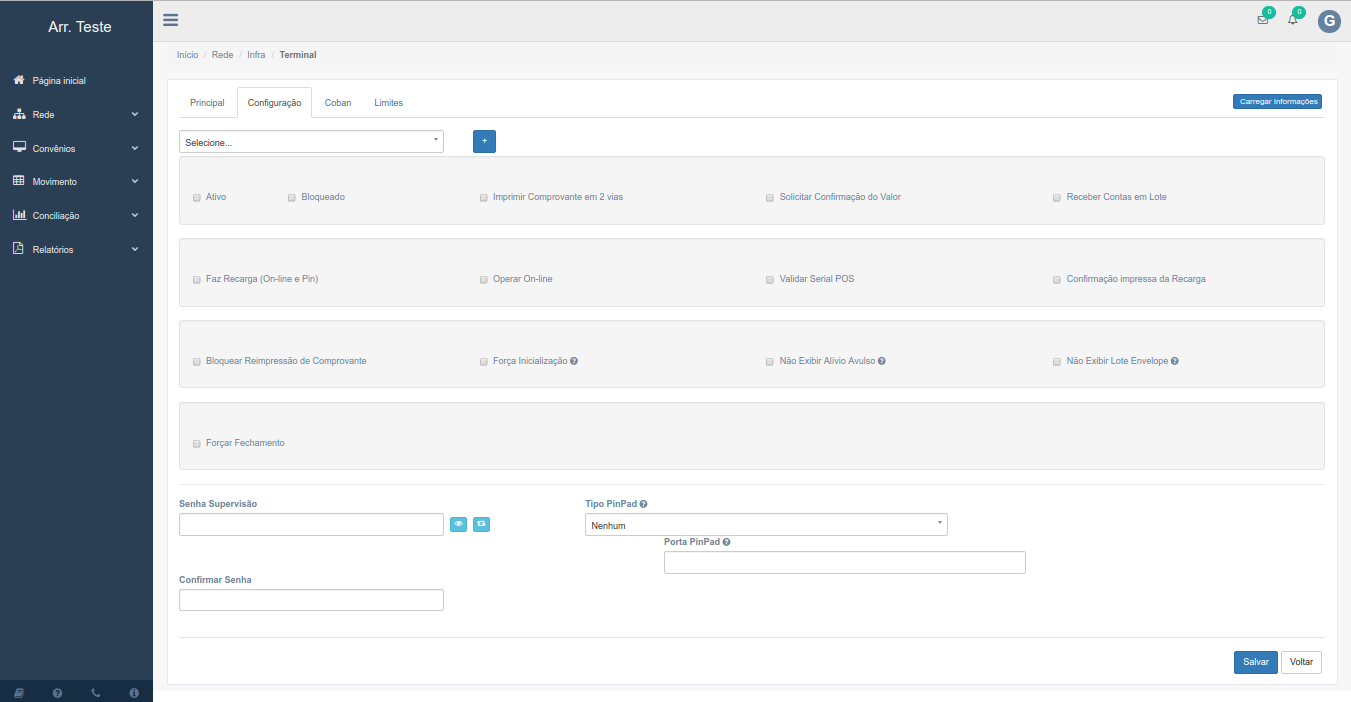Image resolution: width=1351 pixels, height=702 pixels.
Task: Click help icon beside Força Inicialização
Action: coord(574,361)
